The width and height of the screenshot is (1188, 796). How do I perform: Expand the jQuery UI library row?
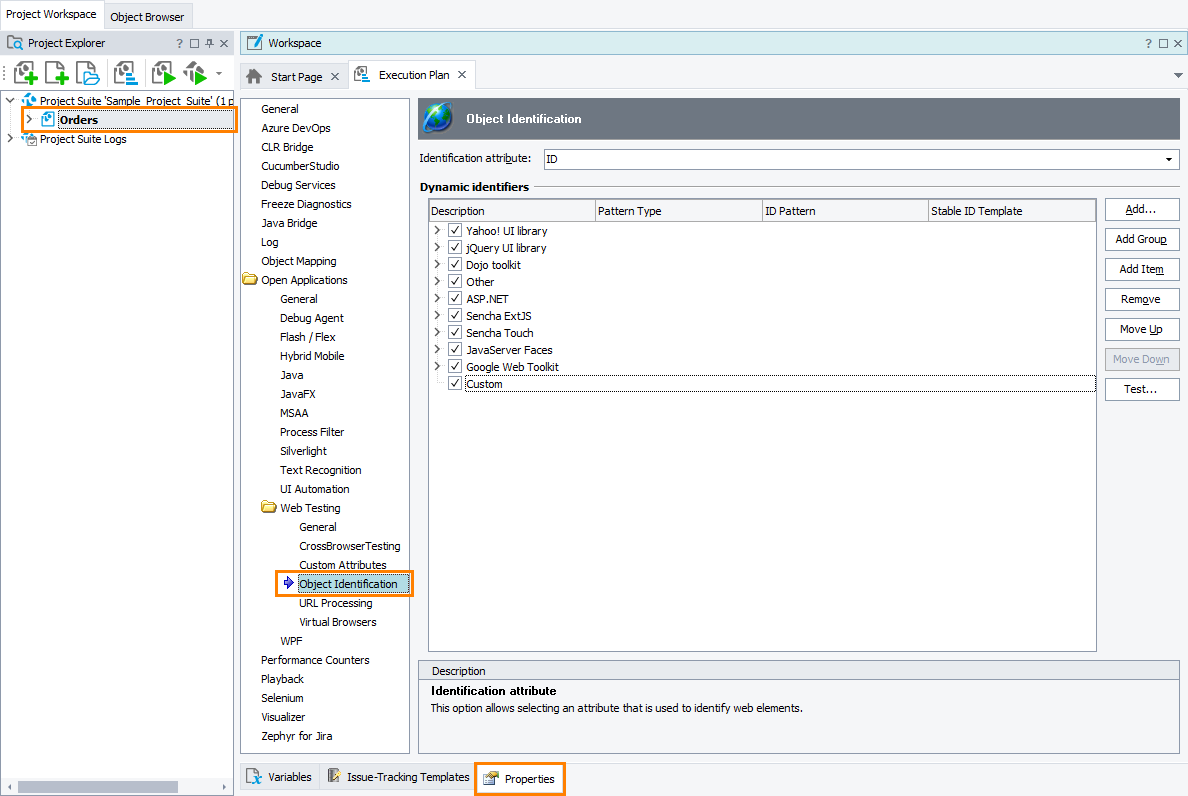(x=437, y=247)
